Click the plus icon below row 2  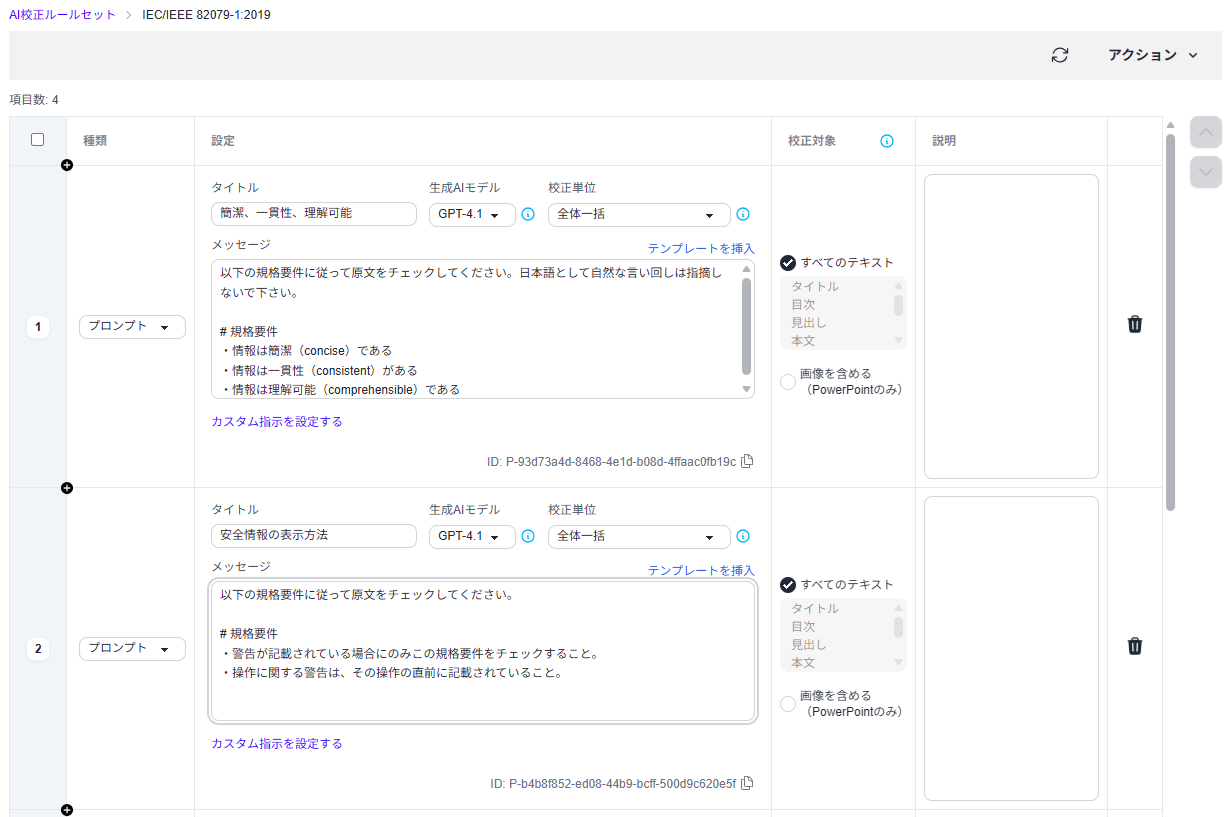click(x=67, y=810)
